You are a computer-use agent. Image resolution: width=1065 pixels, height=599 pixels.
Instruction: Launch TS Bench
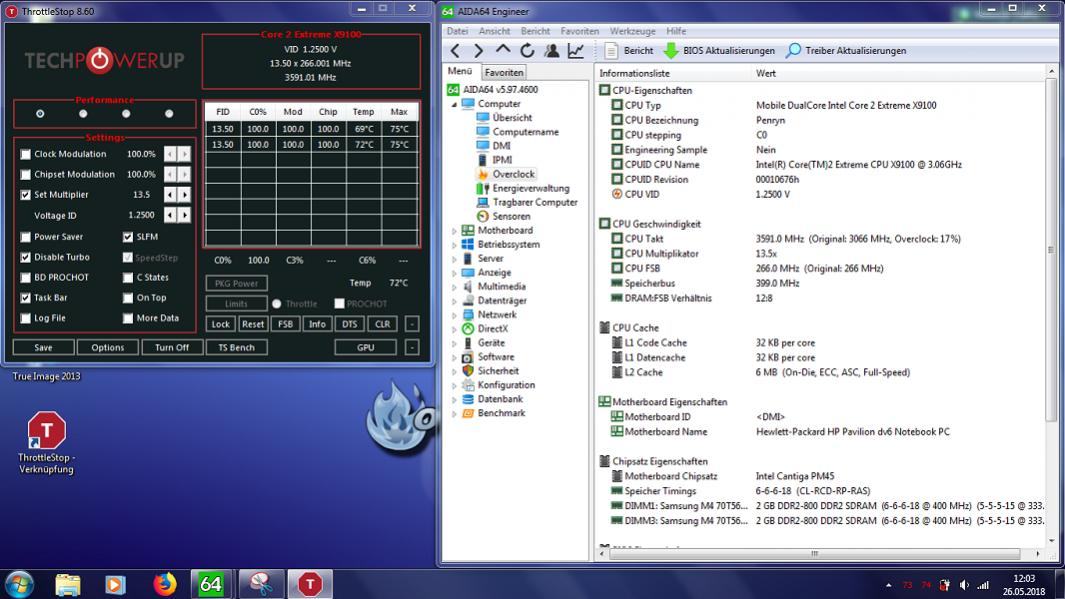(x=236, y=347)
